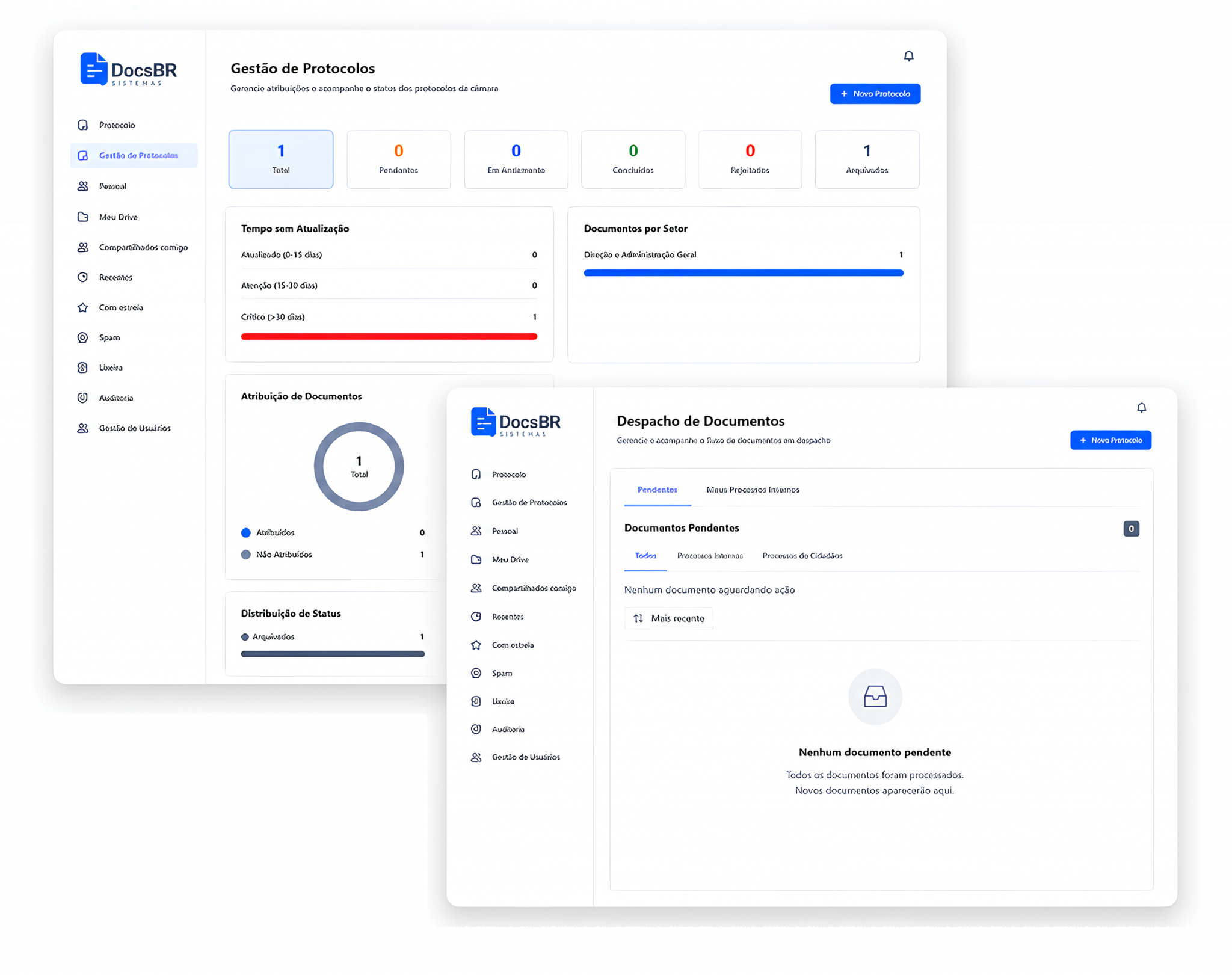Switch to Meus Processos Internos tab
This screenshot has height=975, width=1232.
pos(753,490)
